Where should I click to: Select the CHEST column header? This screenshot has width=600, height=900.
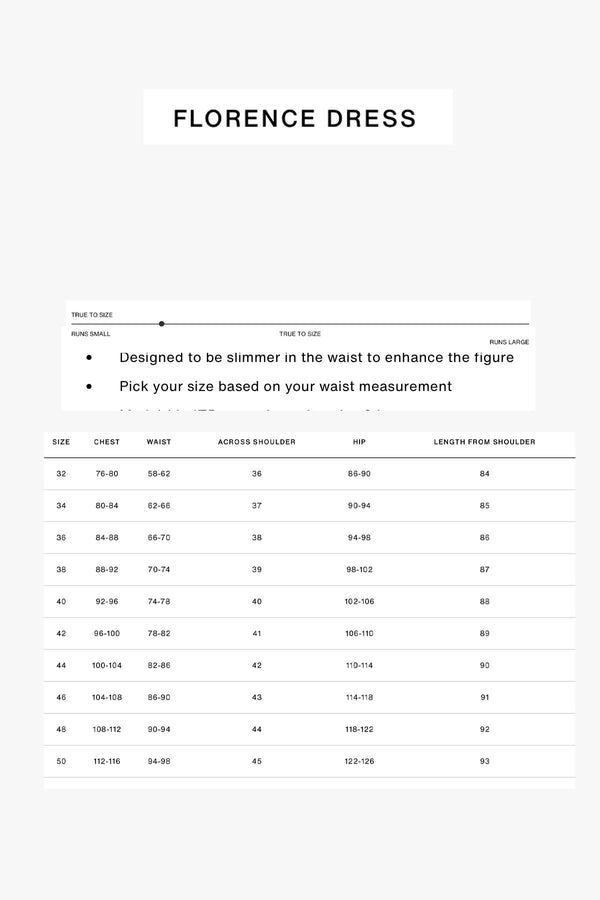[107, 442]
